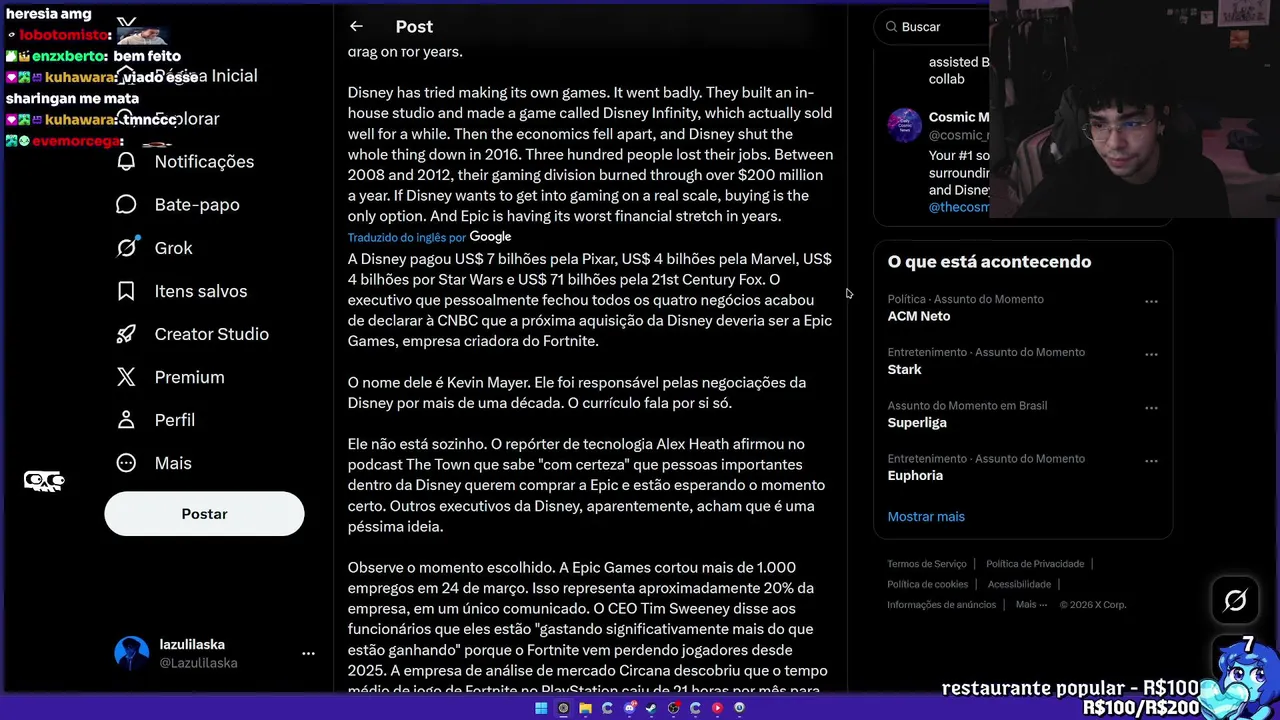This screenshot has width=1280, height=720.
Task: Focus the Buscar search field
Action: tap(933, 27)
